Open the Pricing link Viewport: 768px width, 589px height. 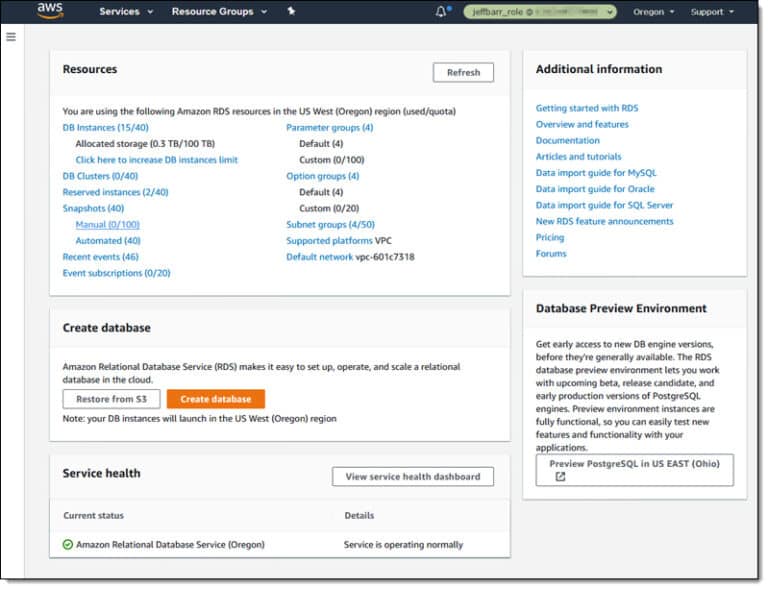(550, 237)
